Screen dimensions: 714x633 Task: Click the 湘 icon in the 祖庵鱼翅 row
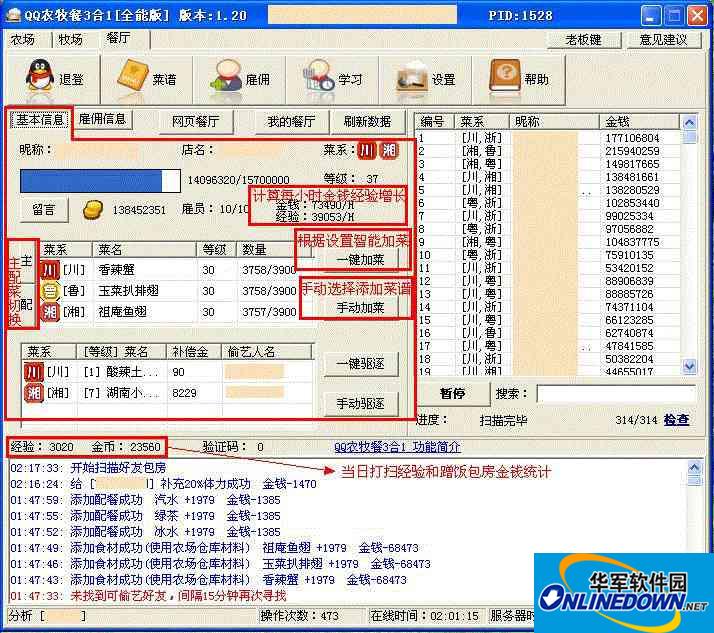pyautogui.click(x=50, y=312)
